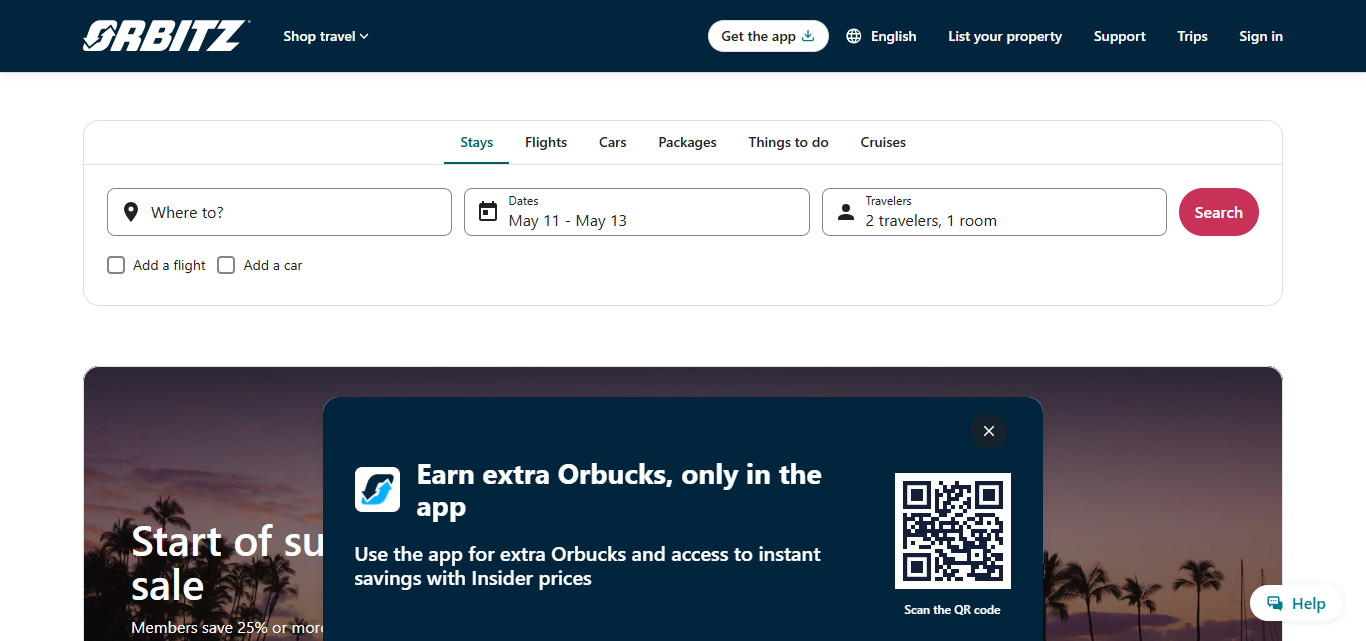
Task: Click the Scan the QR code text
Action: tap(952, 610)
